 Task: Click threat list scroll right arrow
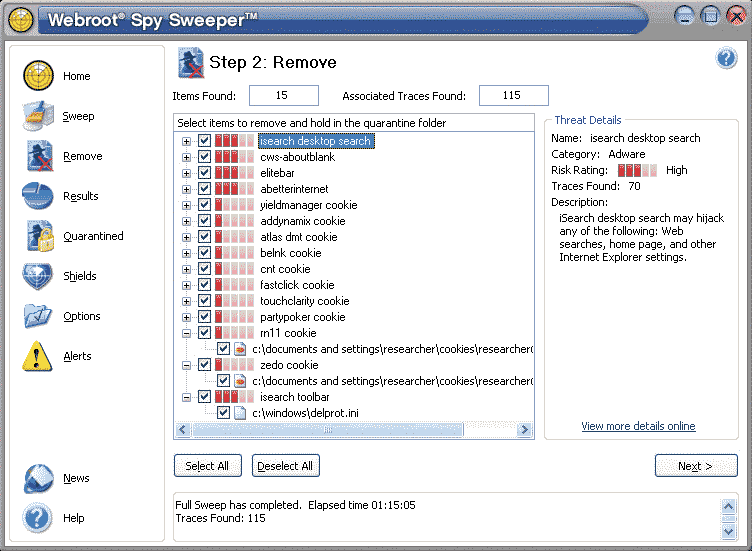pos(525,430)
